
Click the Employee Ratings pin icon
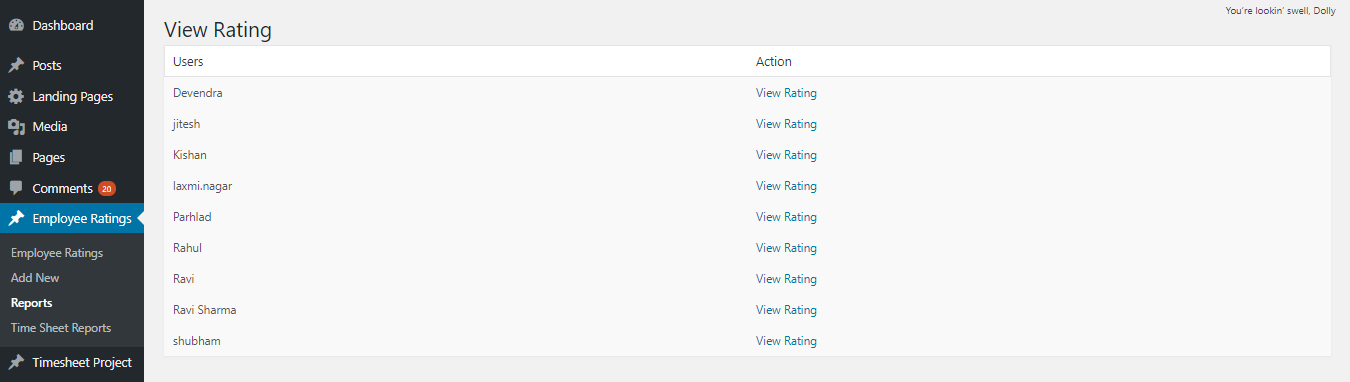coord(16,219)
